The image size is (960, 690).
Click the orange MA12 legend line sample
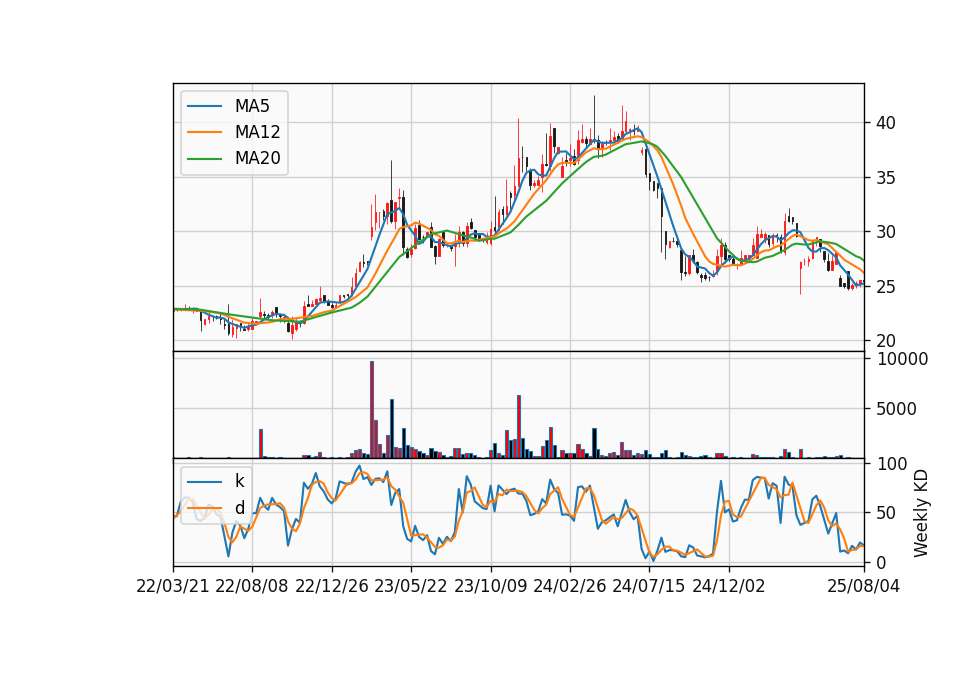tap(204, 132)
